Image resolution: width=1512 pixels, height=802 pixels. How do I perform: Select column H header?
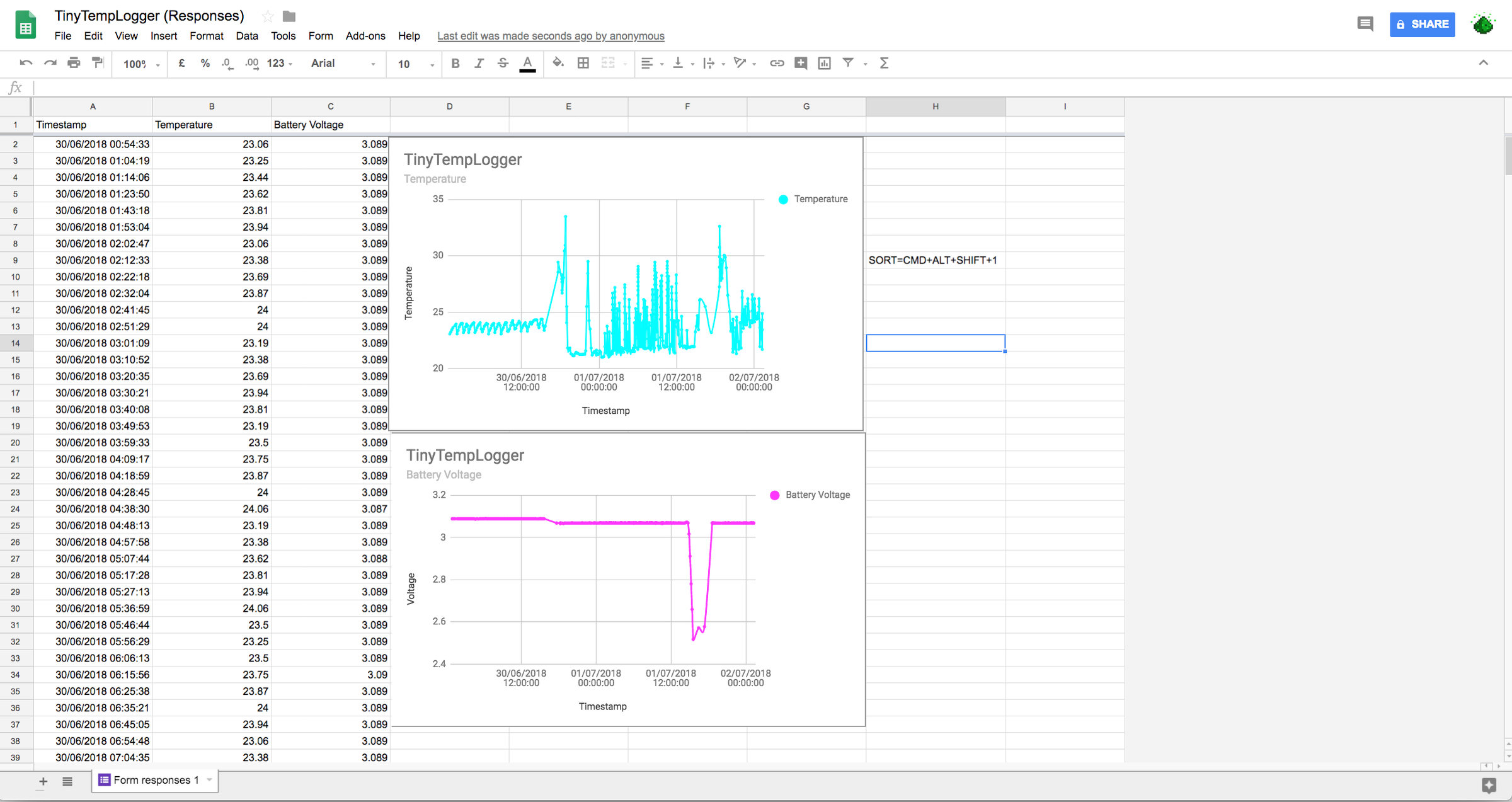(936, 106)
